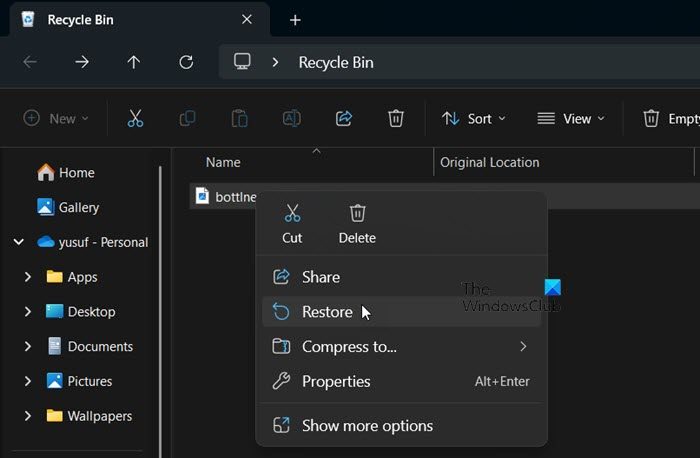Click Delete trash icon in context menu

click(x=357, y=223)
